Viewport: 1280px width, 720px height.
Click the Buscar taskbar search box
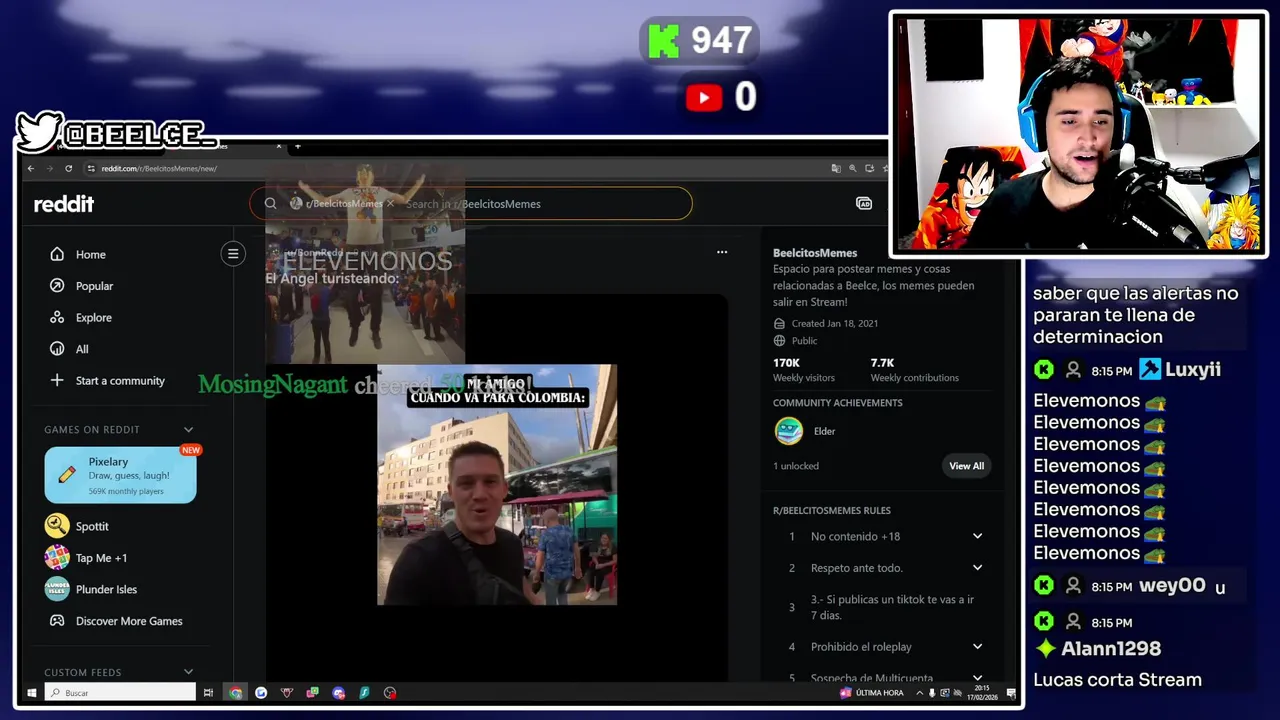pos(120,693)
